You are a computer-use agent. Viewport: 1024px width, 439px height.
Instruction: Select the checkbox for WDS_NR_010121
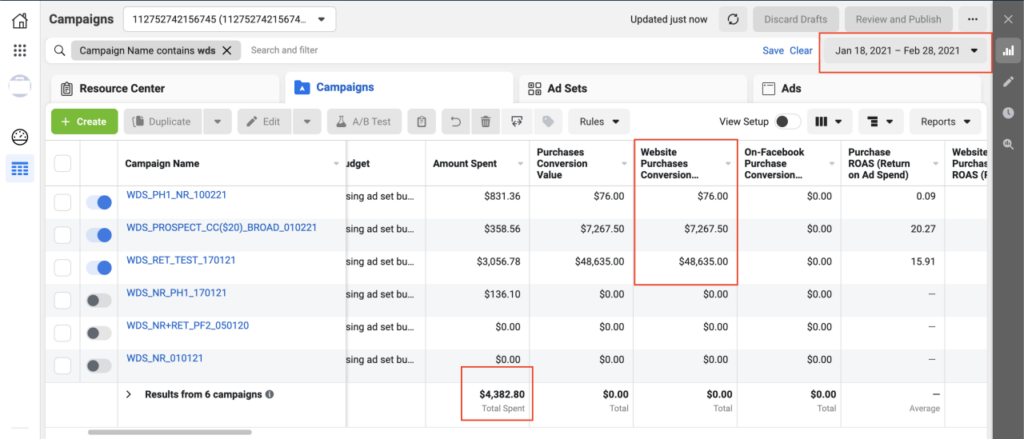tap(63, 366)
